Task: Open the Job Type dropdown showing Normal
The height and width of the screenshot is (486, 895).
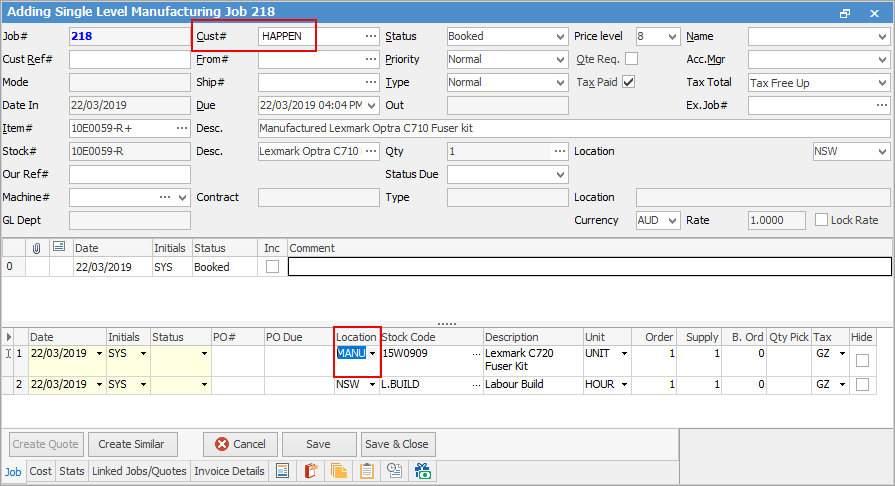Action: (560, 83)
